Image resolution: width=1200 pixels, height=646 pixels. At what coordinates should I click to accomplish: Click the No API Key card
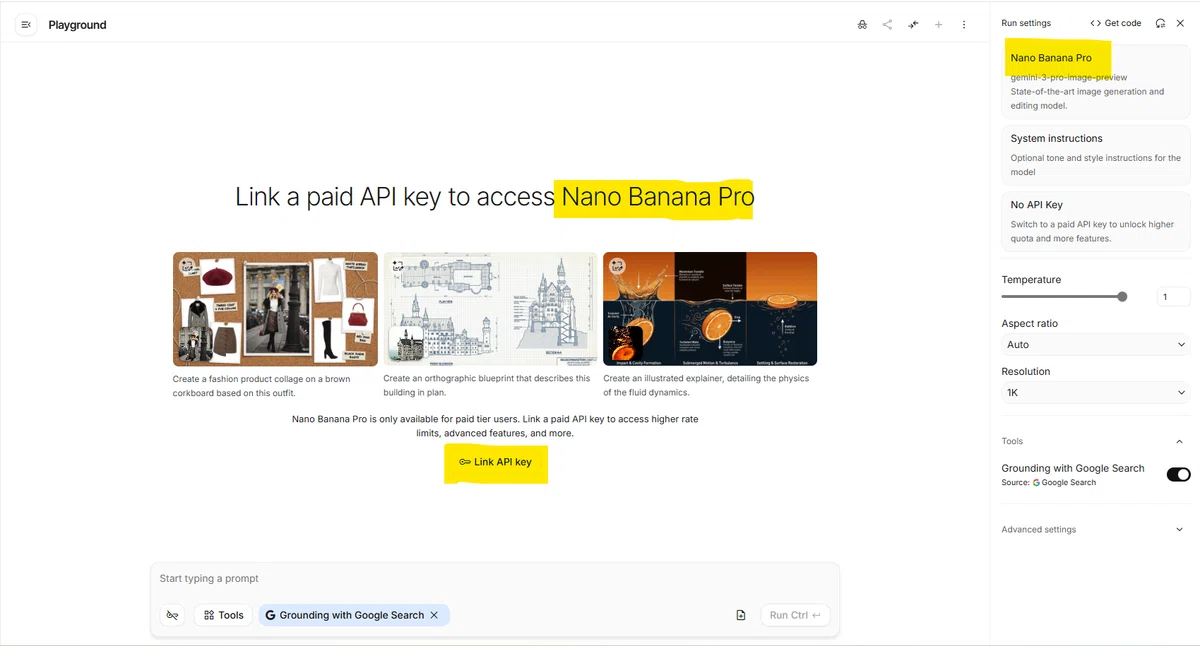click(1096, 221)
